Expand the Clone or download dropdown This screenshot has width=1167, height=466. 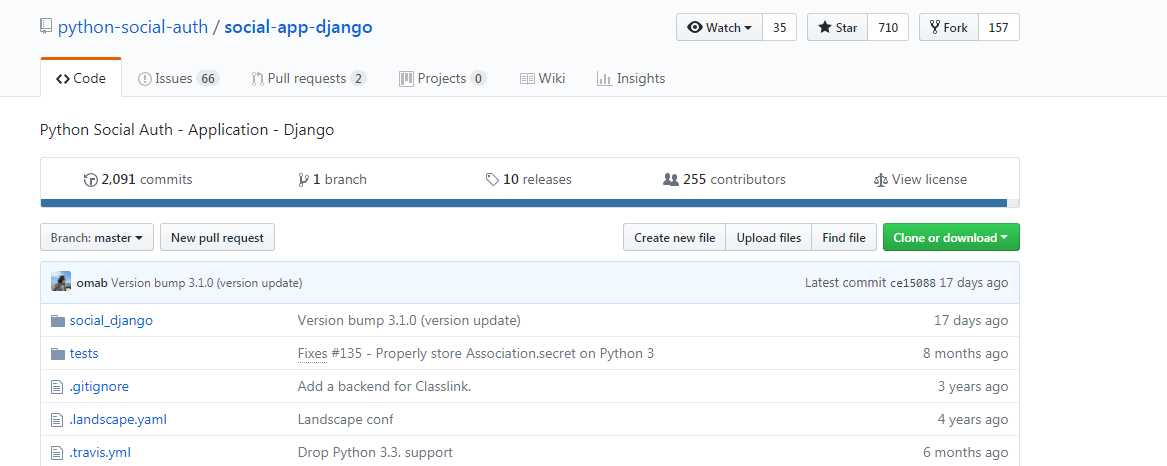(951, 237)
